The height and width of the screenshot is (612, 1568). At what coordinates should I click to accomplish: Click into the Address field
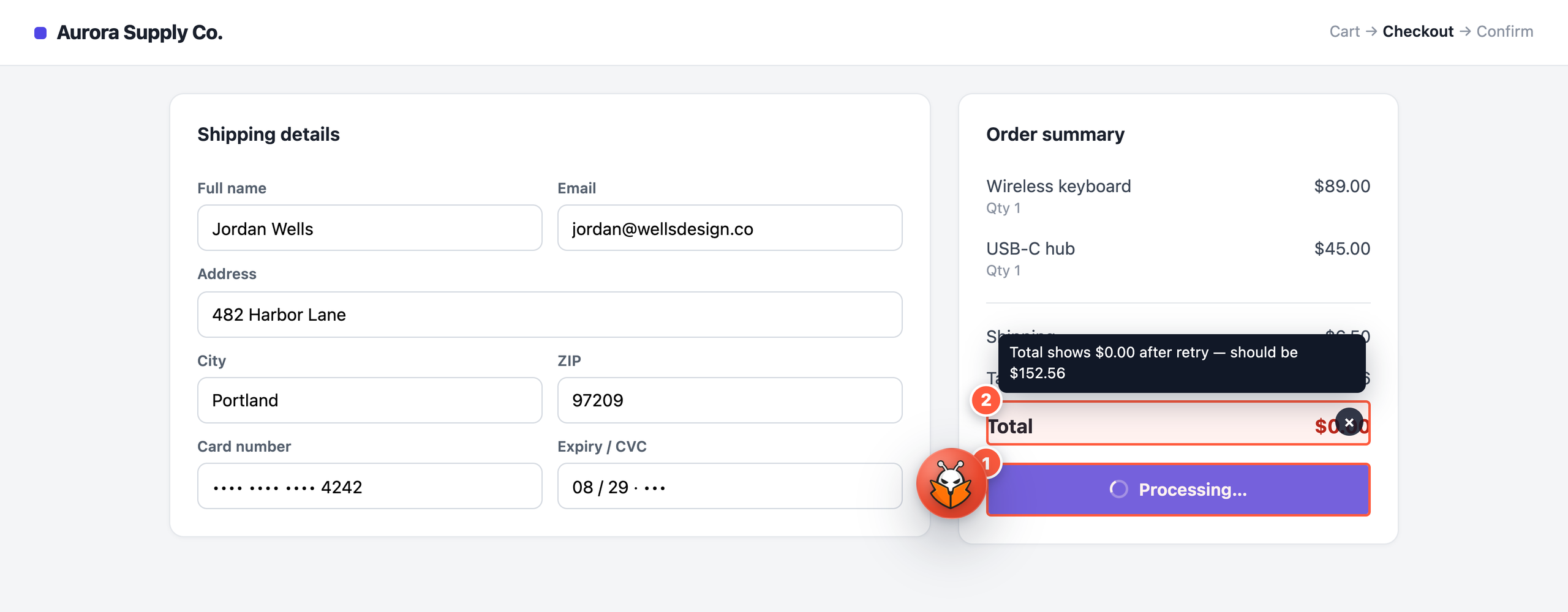(x=549, y=315)
